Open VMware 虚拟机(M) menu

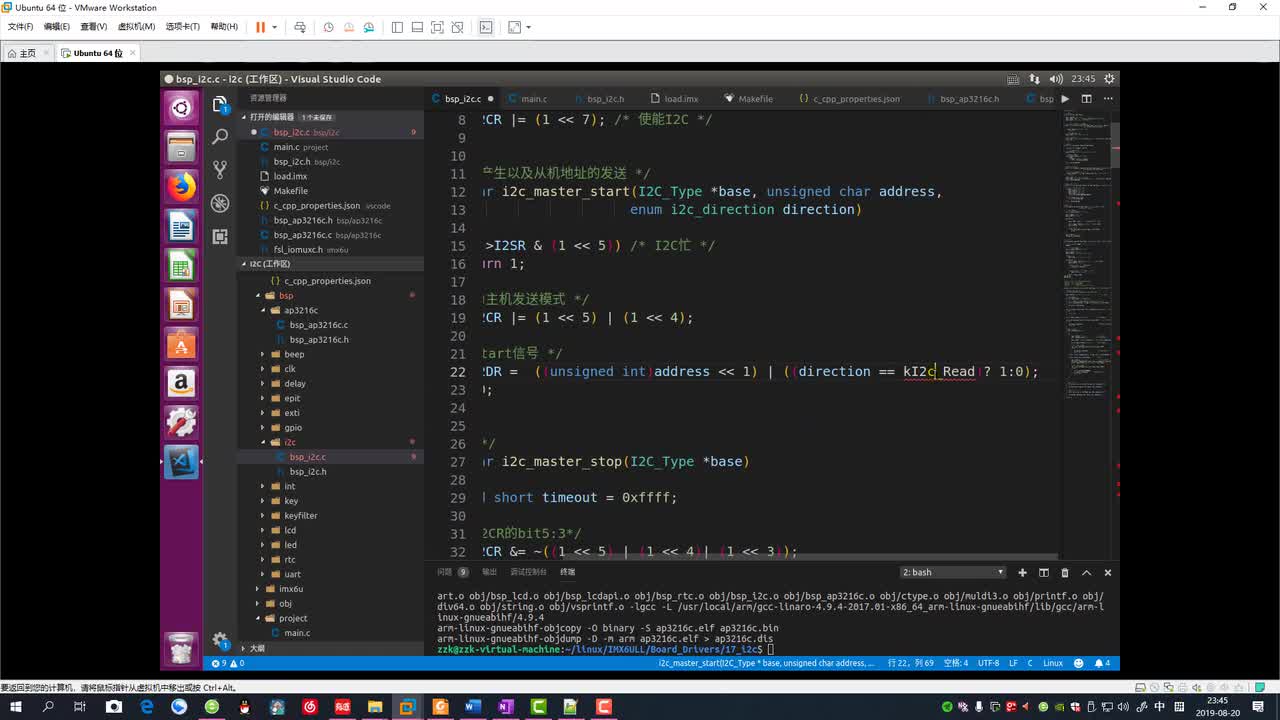tap(136, 27)
